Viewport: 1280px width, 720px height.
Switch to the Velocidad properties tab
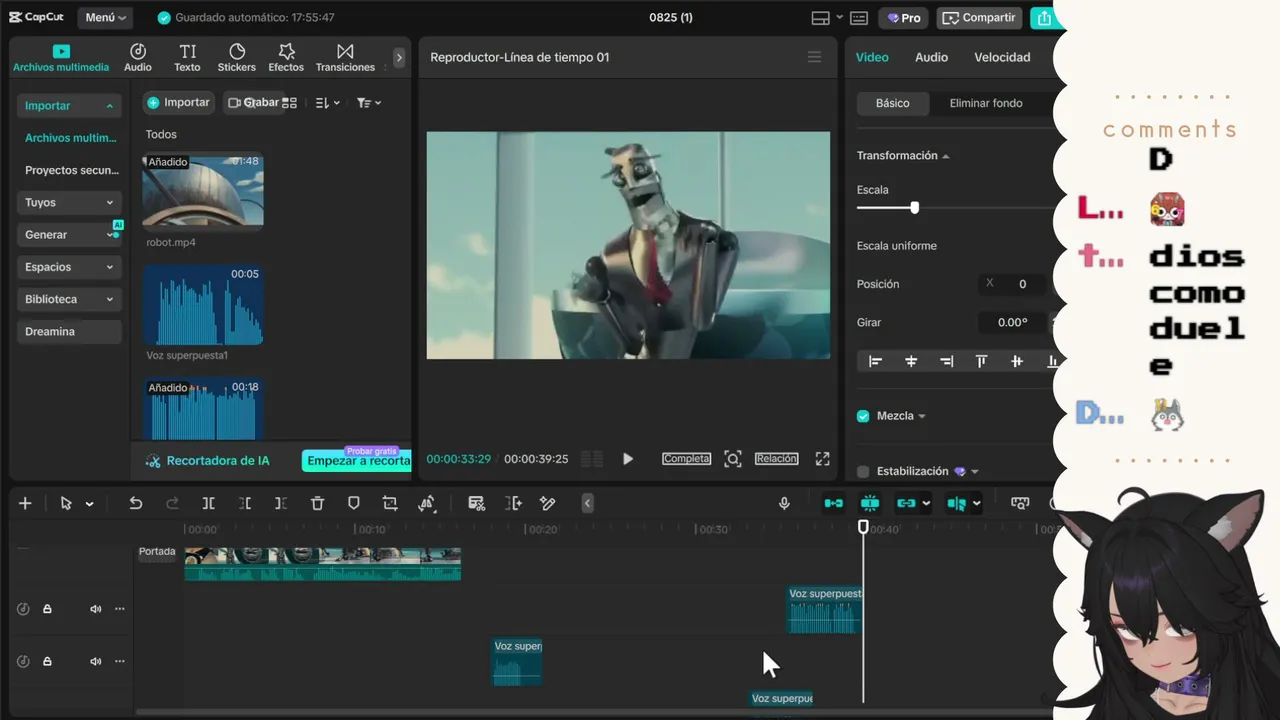pyautogui.click(x=1002, y=57)
